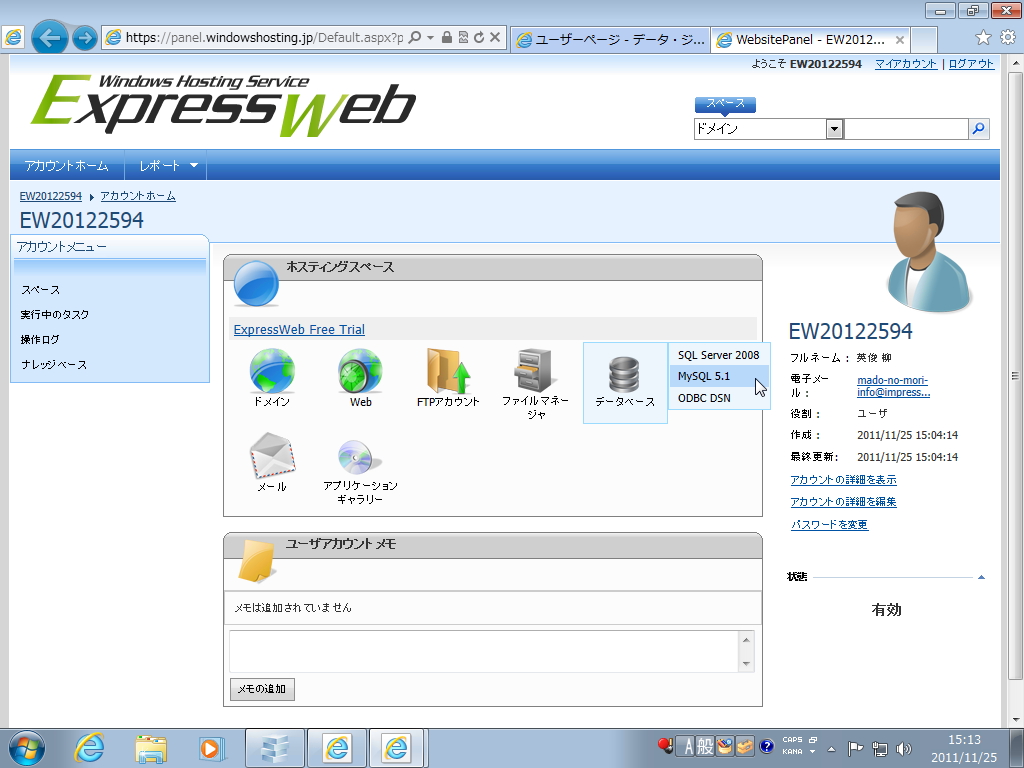Select MySQL 5.1 from database menu
The width and height of the screenshot is (1024, 768).
pos(718,377)
